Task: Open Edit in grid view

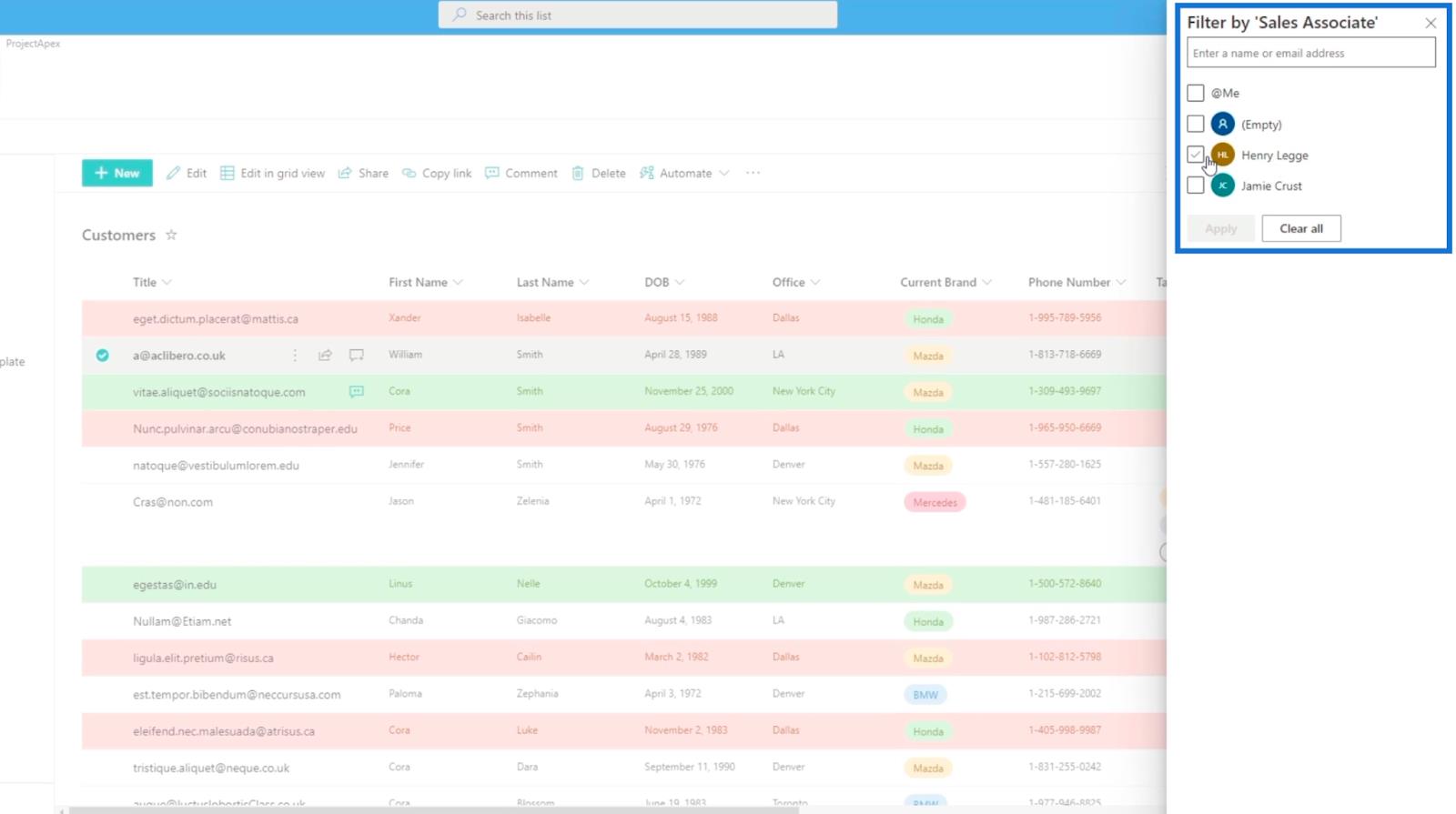Action: point(272,173)
